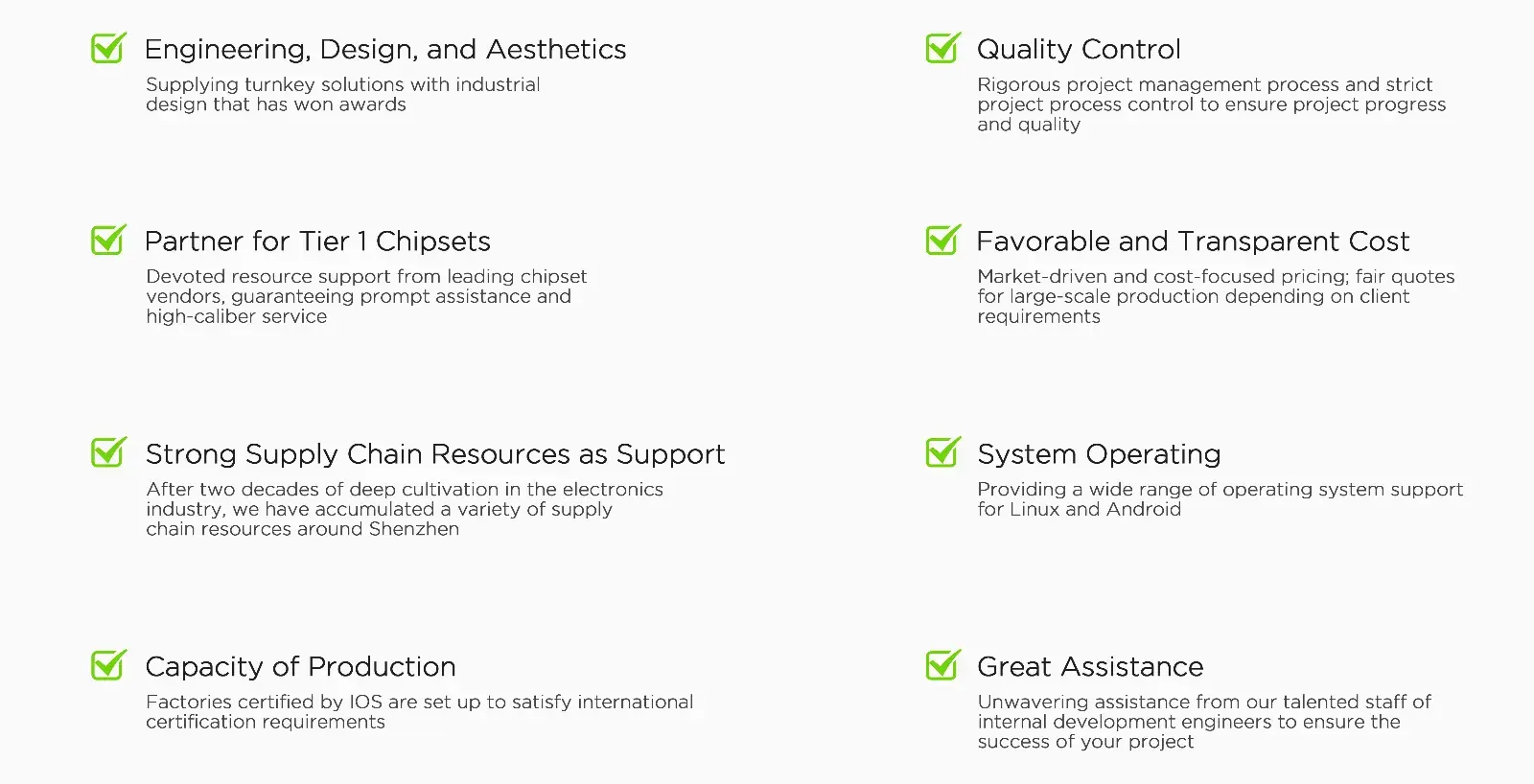Click the Linux and Android support description
Screen dimensions: 1534x784
point(1220,499)
